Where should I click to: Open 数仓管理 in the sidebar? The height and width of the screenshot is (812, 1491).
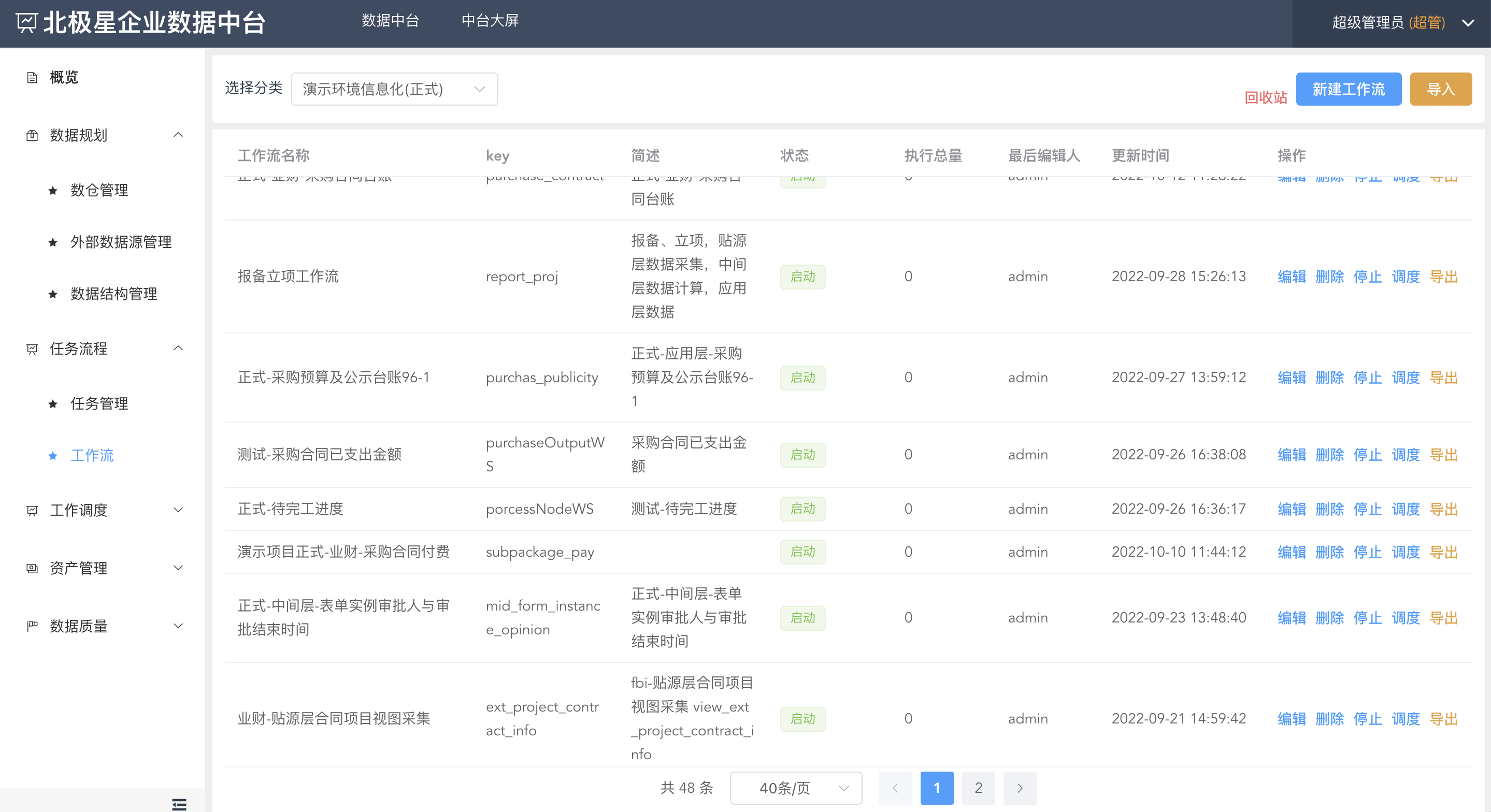click(x=99, y=191)
